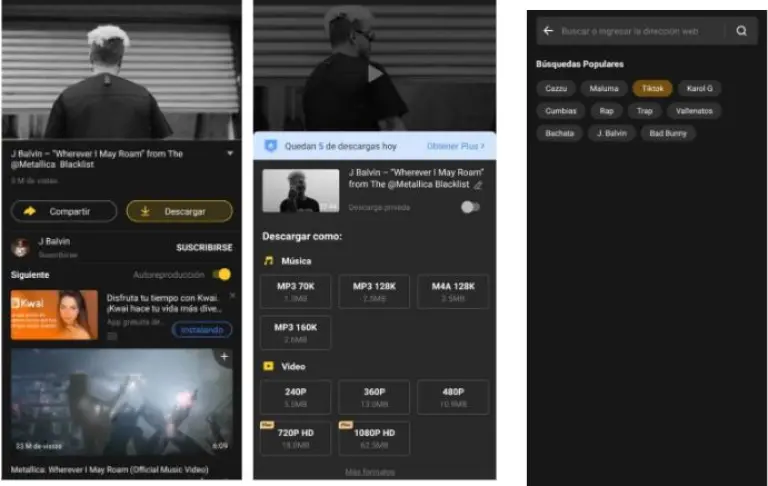Toggle the Descarga privada switch
768x486 pixels.
470,207
